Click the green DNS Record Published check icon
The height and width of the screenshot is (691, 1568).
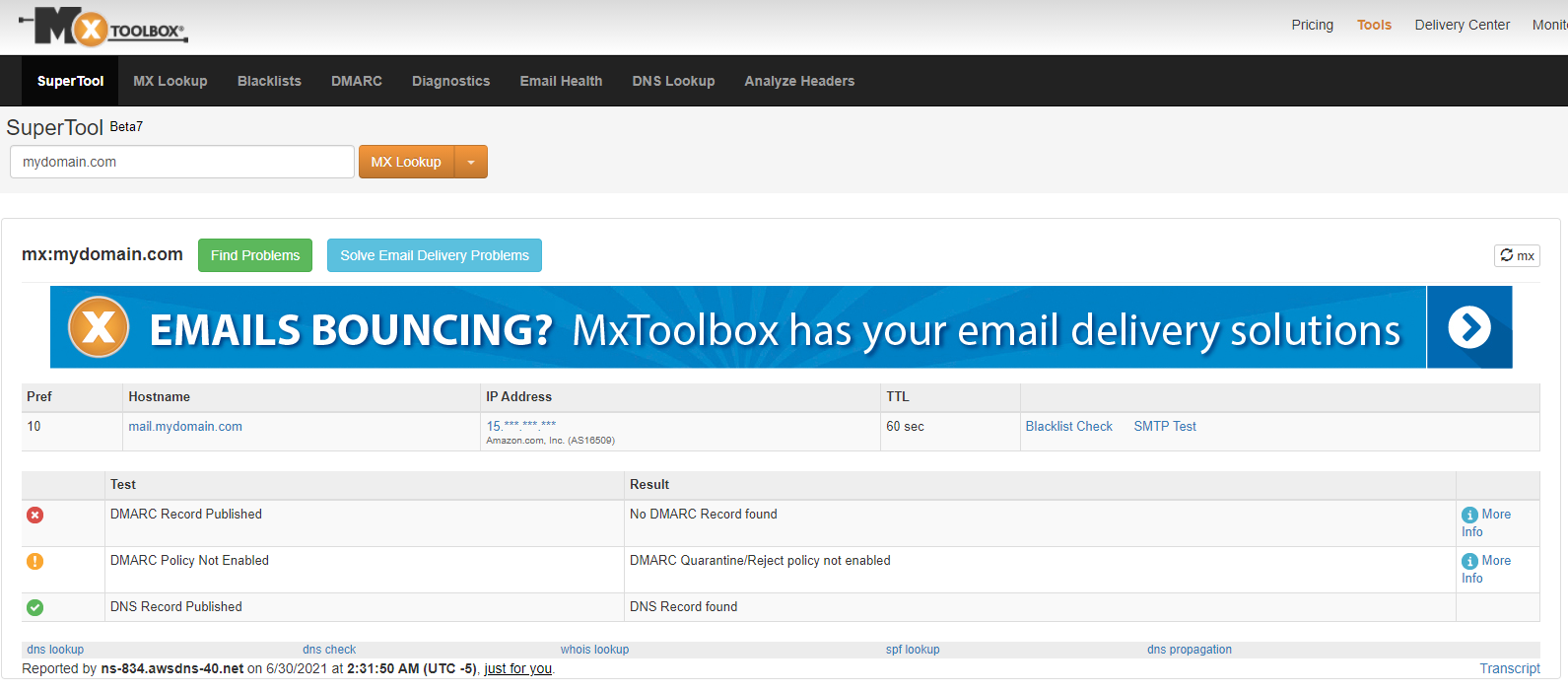34,607
